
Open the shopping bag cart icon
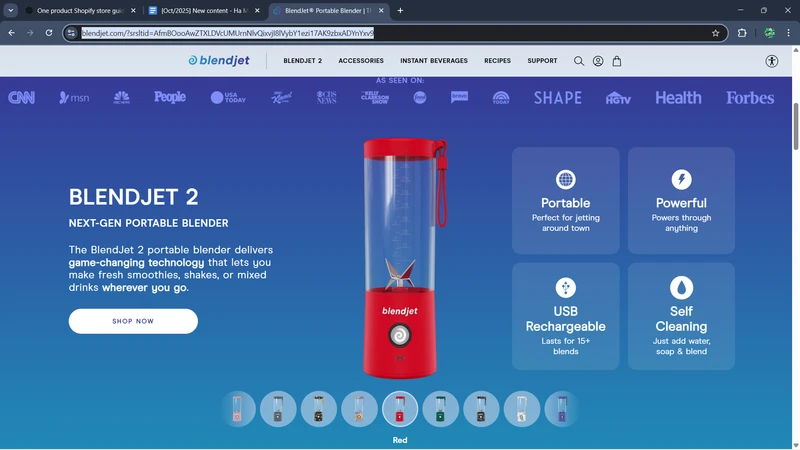point(617,61)
